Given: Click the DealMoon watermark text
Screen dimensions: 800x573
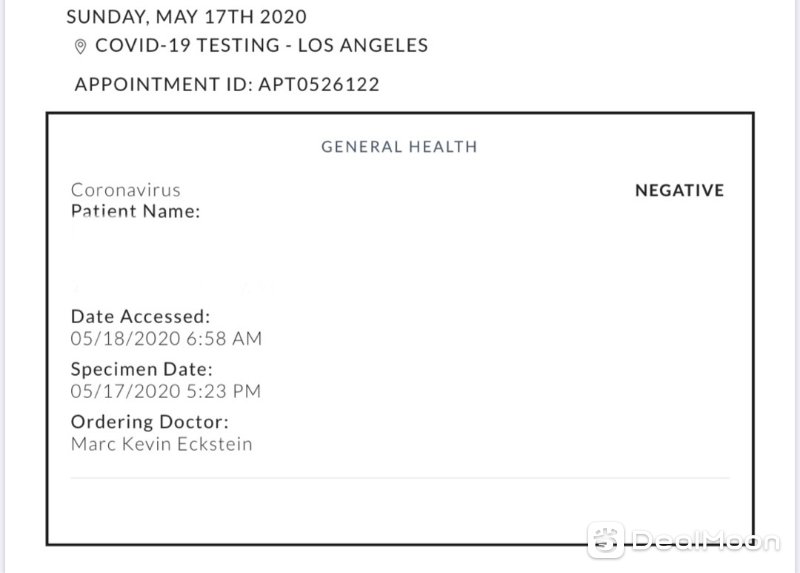Looking at the screenshot, I should point(706,541).
